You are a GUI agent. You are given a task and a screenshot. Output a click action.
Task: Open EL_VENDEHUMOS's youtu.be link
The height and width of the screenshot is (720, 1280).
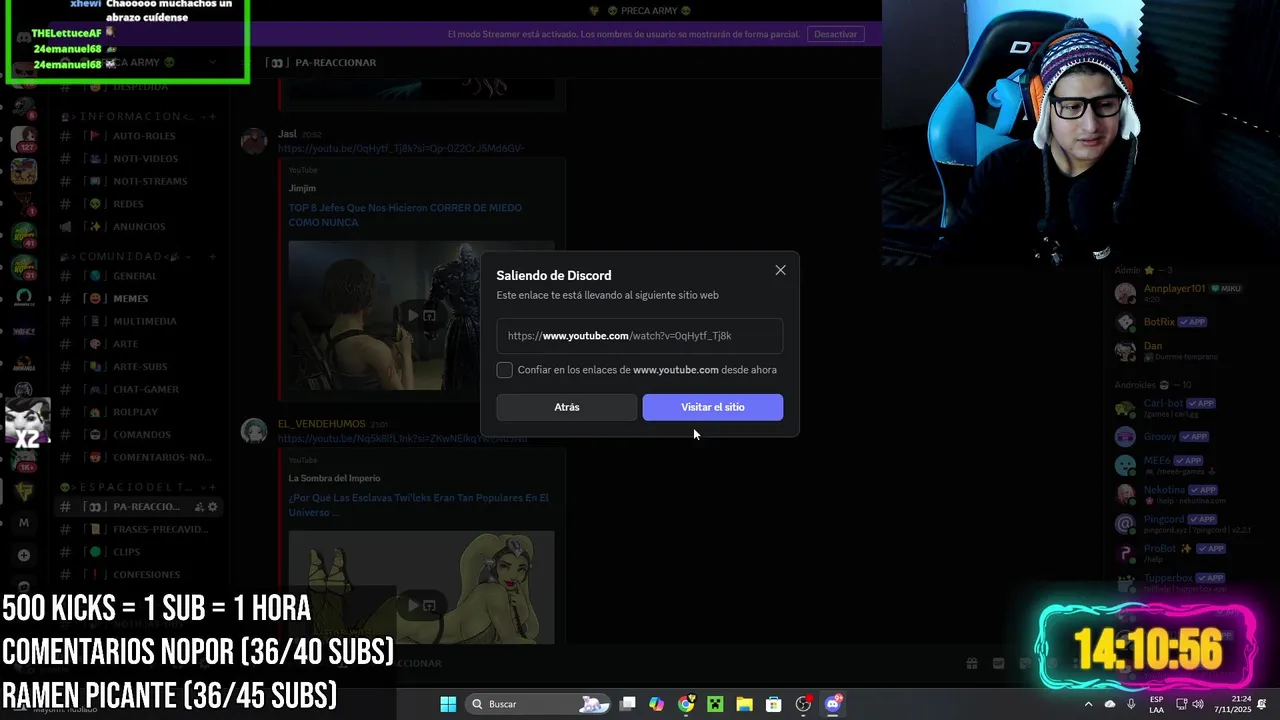(402, 438)
